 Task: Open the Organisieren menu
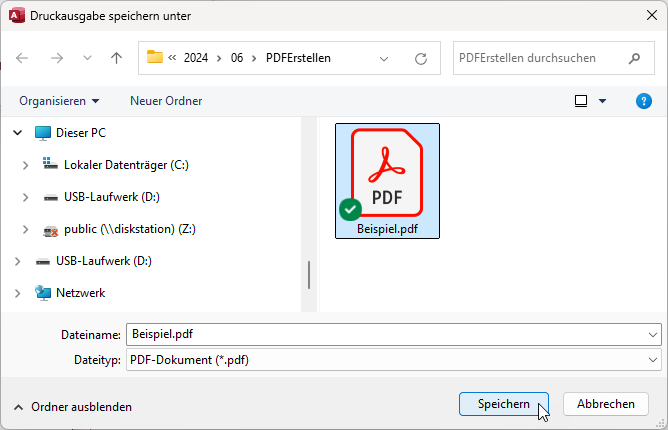(x=59, y=101)
